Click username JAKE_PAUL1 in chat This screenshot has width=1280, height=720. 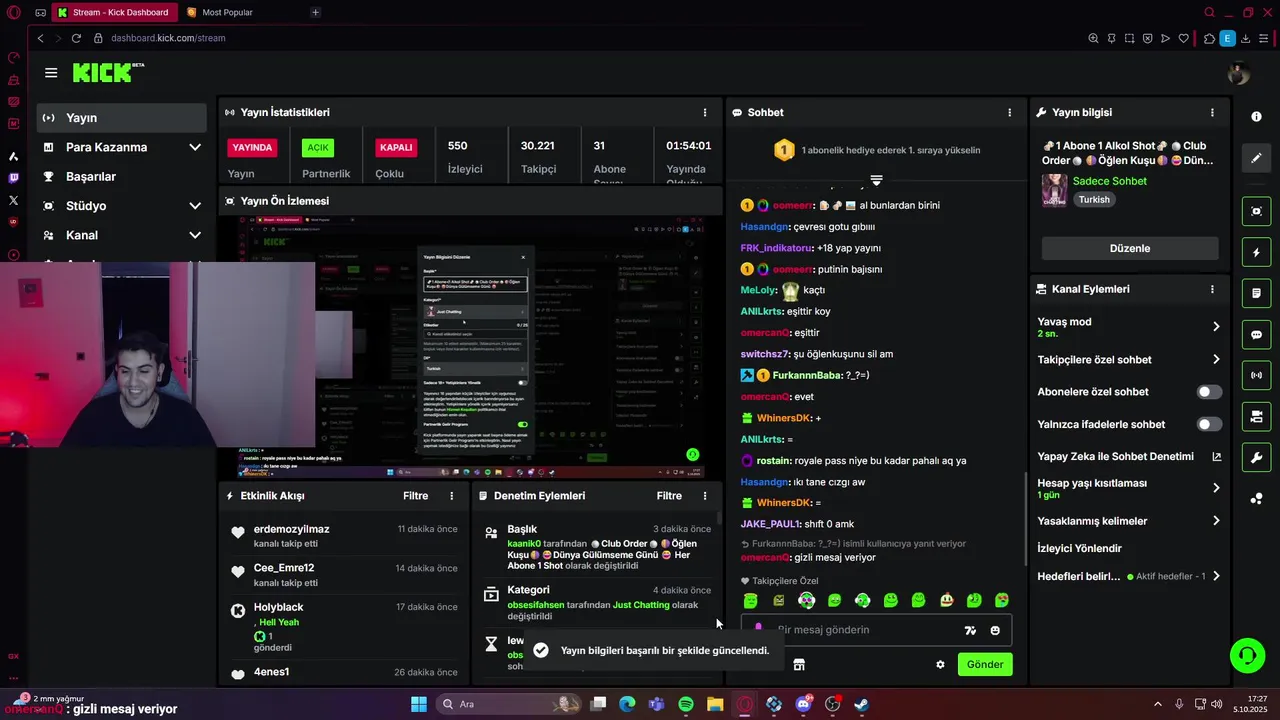(x=771, y=524)
